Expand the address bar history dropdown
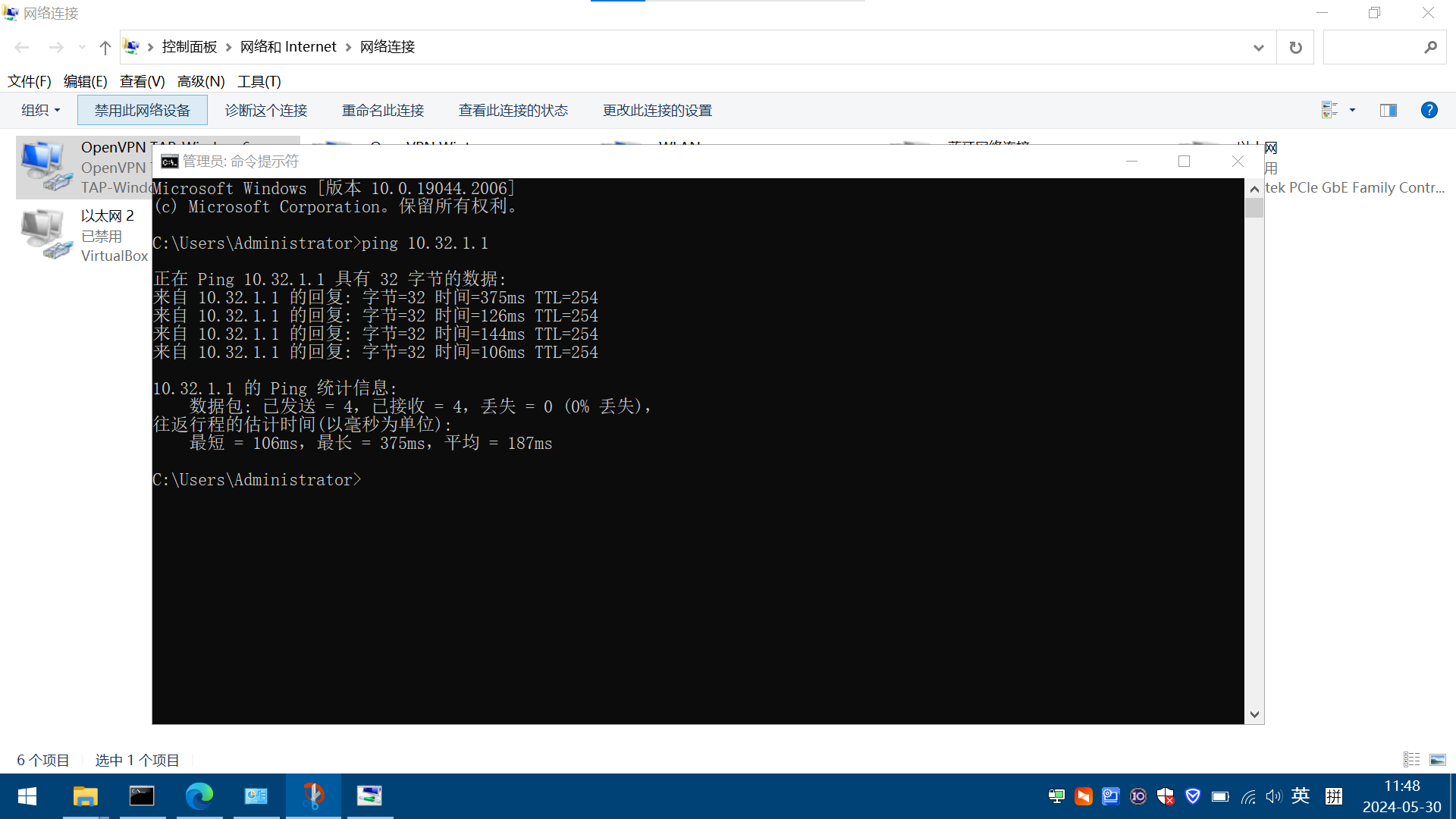 pos(1258,47)
